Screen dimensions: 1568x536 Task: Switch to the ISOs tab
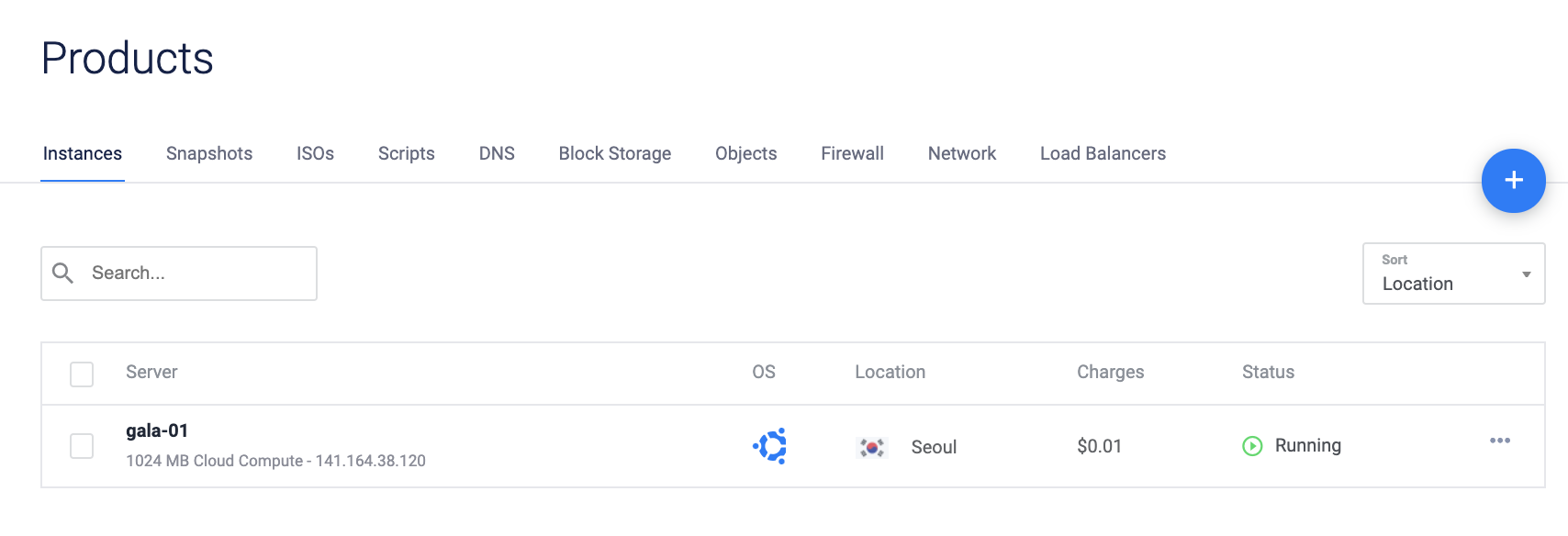coord(315,153)
